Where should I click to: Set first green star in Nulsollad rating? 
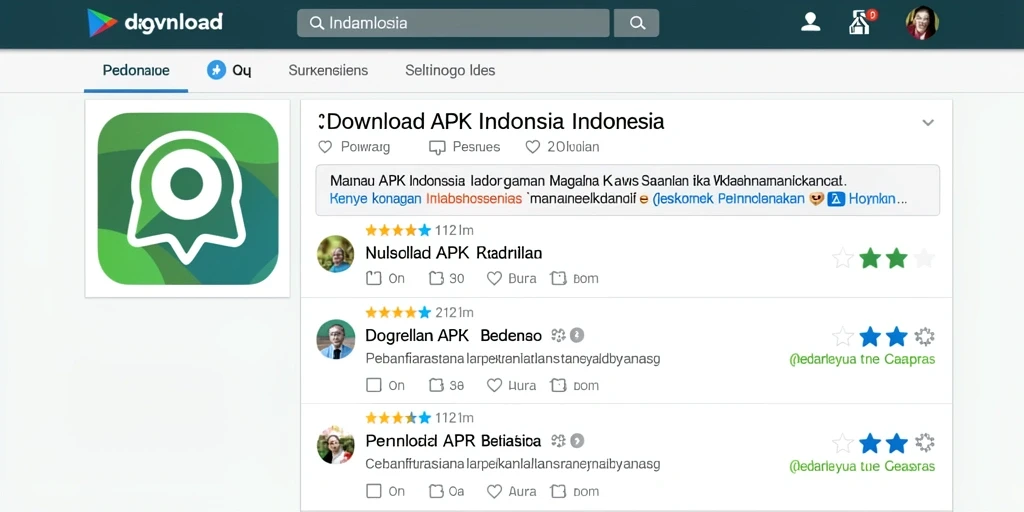click(x=870, y=259)
